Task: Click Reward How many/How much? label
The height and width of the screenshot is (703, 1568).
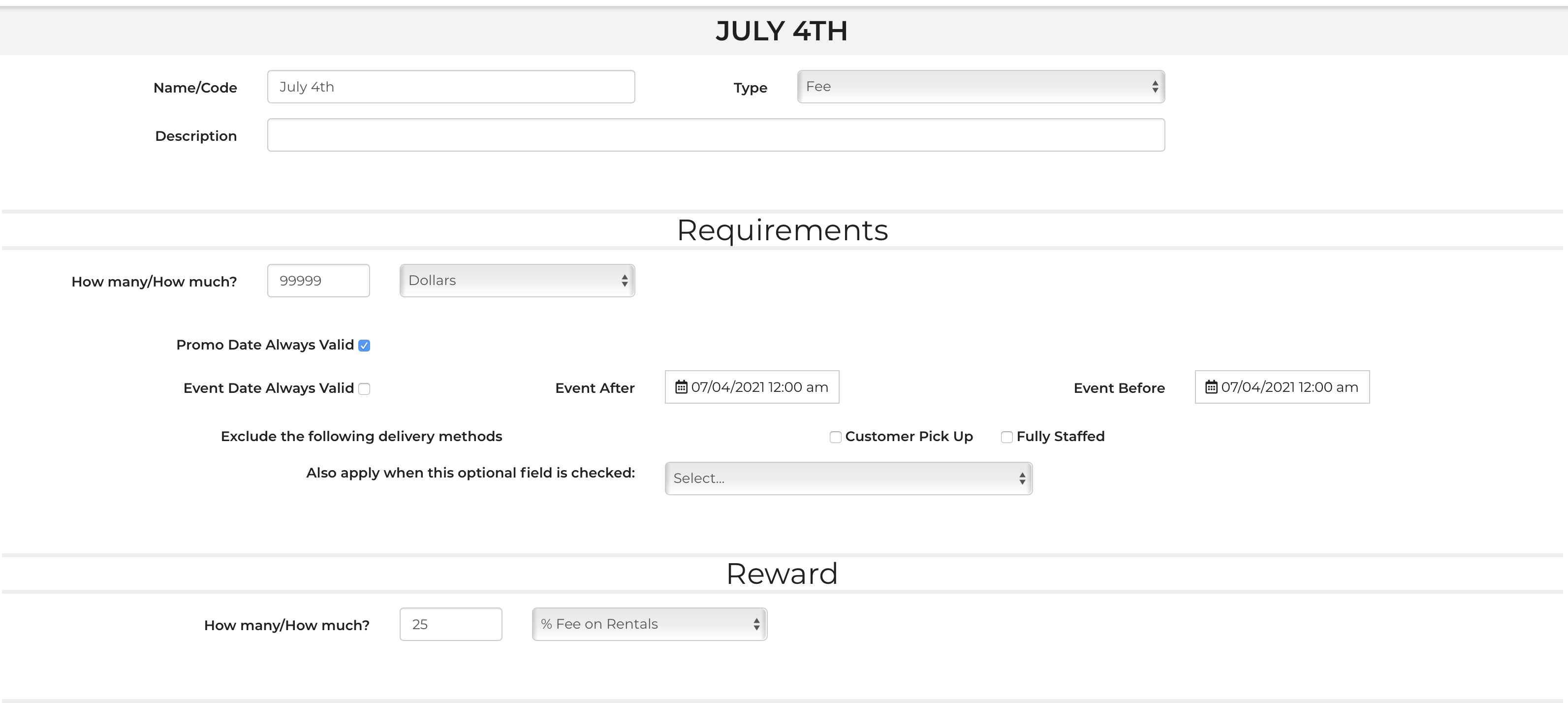Action: (287, 625)
